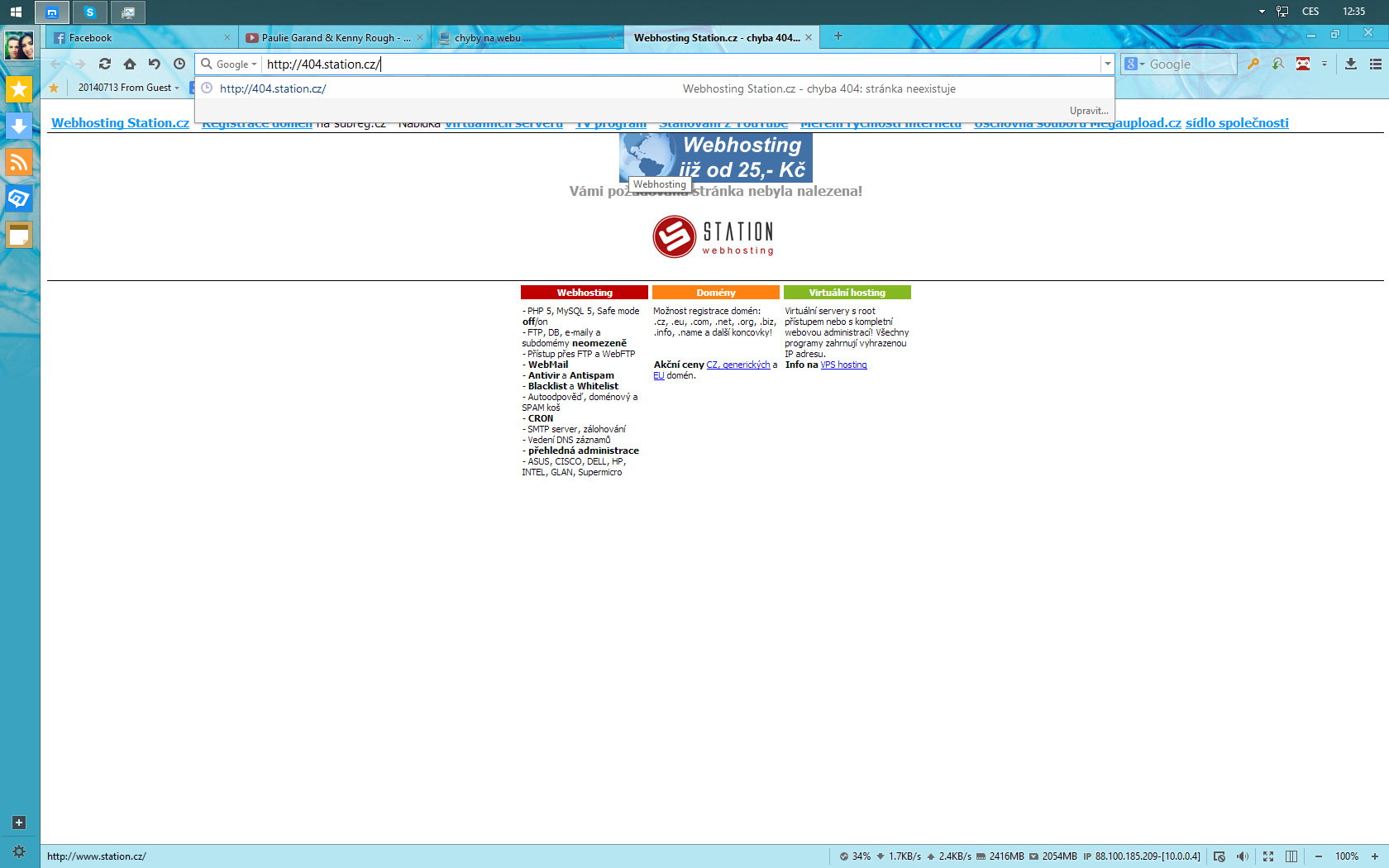Viewport: 1389px width, 868px height.
Task: Open the Windows Start button
Action: [x=16, y=12]
